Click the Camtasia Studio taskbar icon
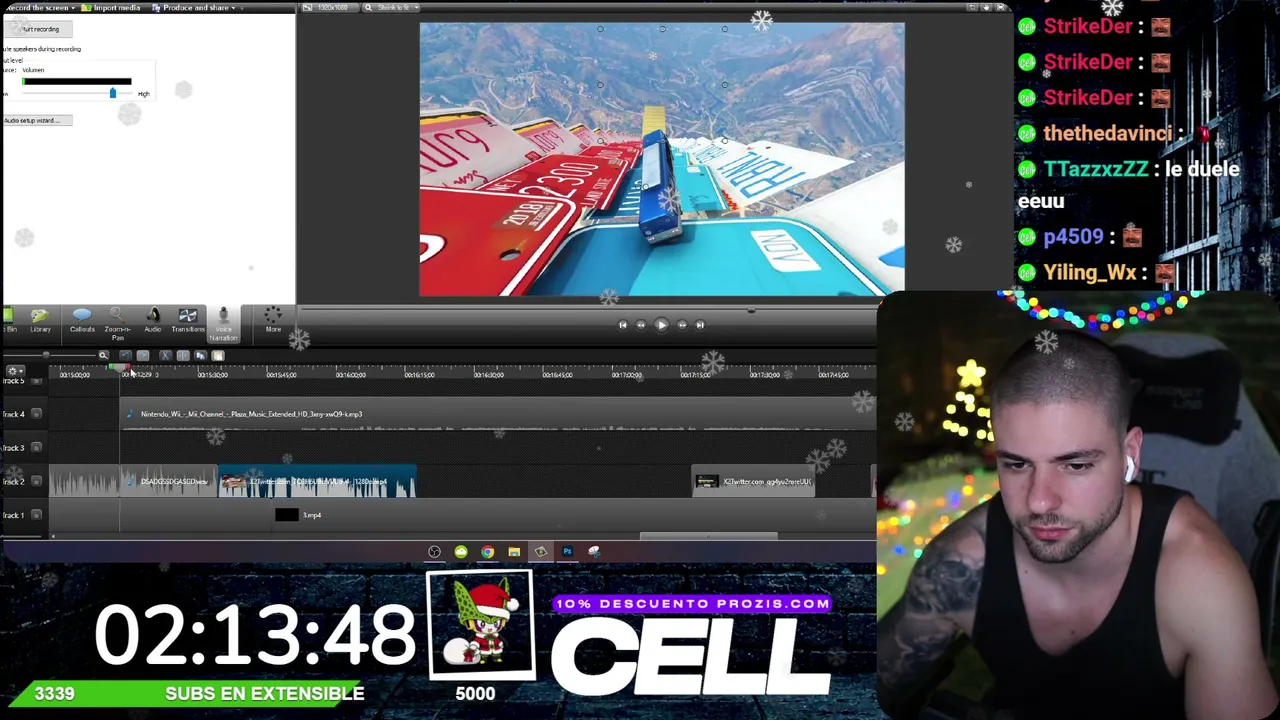The height and width of the screenshot is (720, 1280). coord(540,552)
